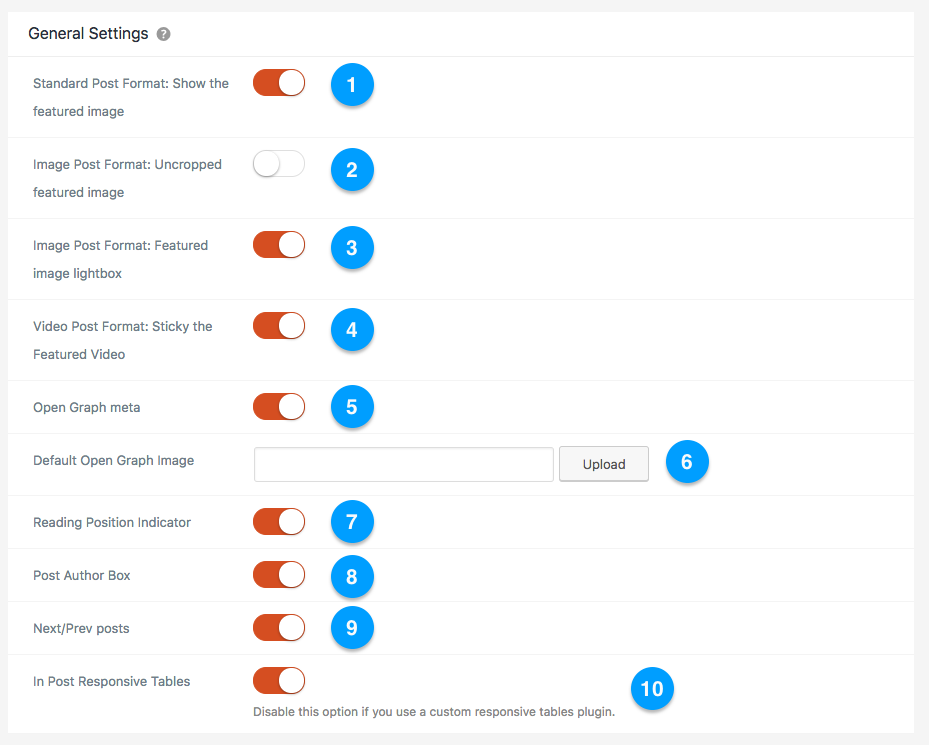Disable In Post Responsive Tables toggle

[279, 681]
